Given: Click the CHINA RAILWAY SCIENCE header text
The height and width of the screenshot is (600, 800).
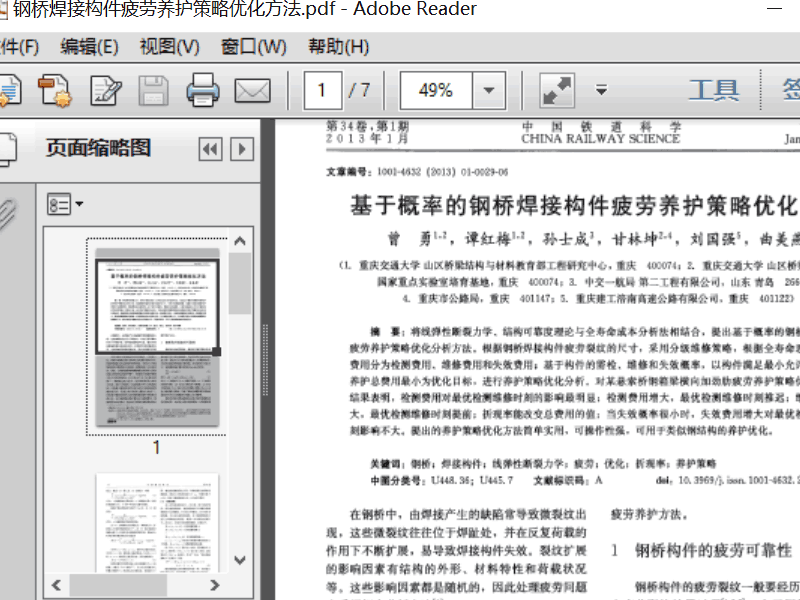Looking at the screenshot, I should coord(601,138).
